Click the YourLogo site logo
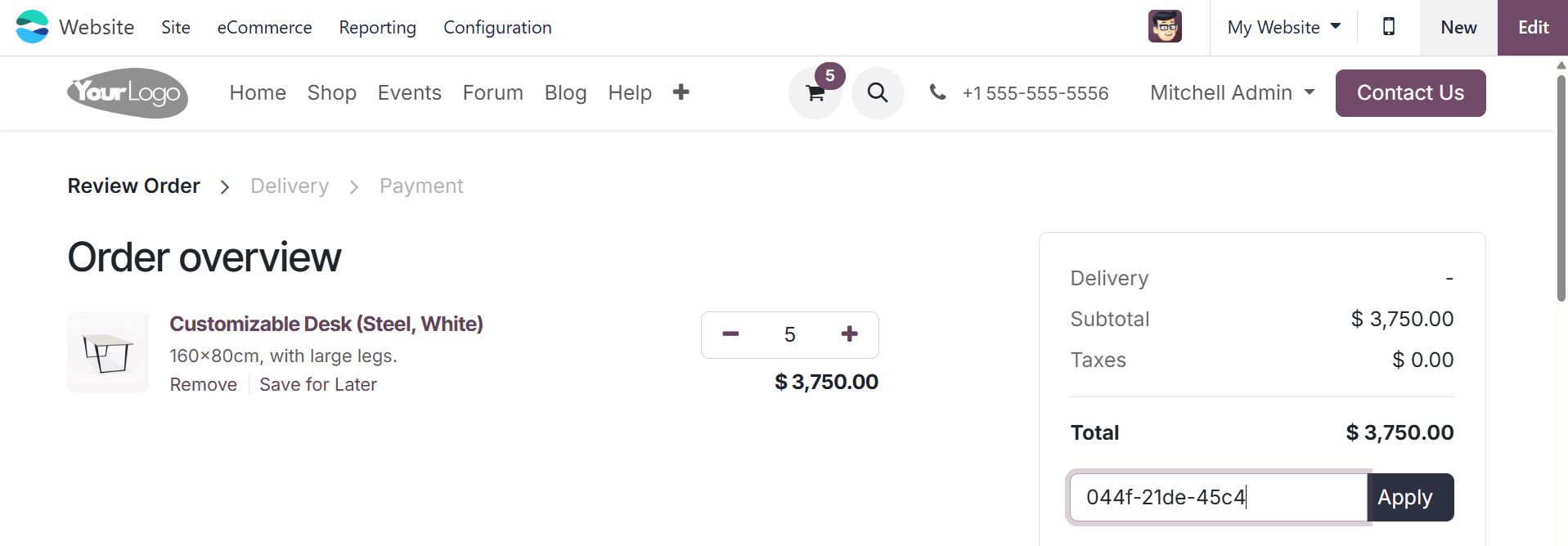The image size is (1568, 546). tap(127, 93)
